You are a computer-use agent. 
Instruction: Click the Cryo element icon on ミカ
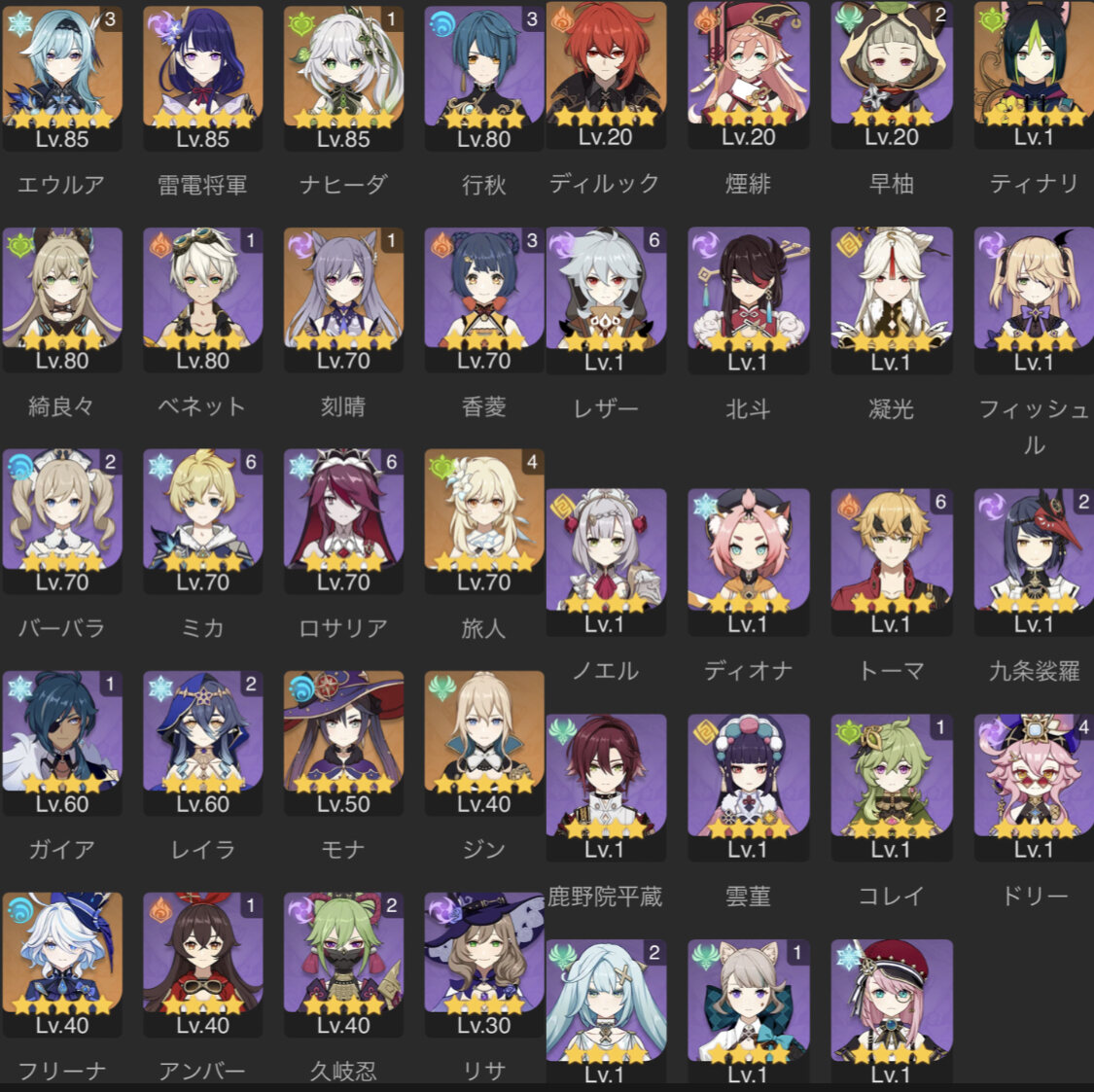point(160,466)
